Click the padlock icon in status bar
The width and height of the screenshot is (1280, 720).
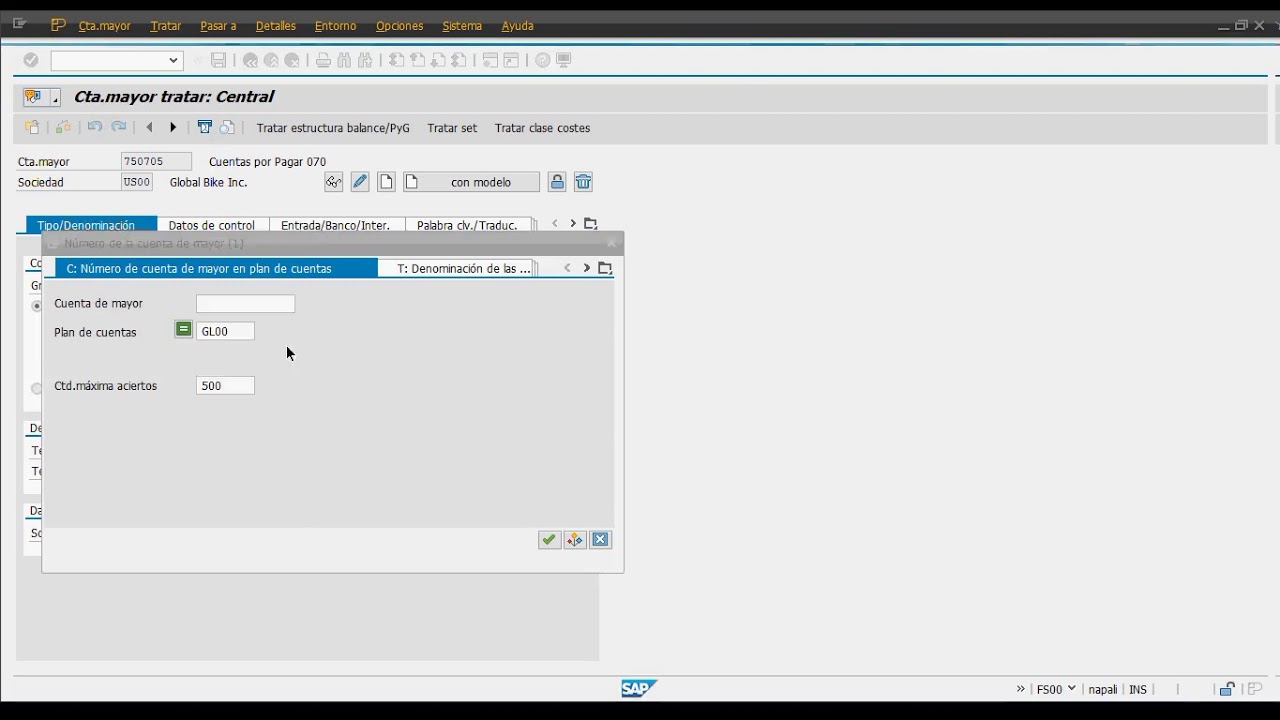tap(1227, 689)
